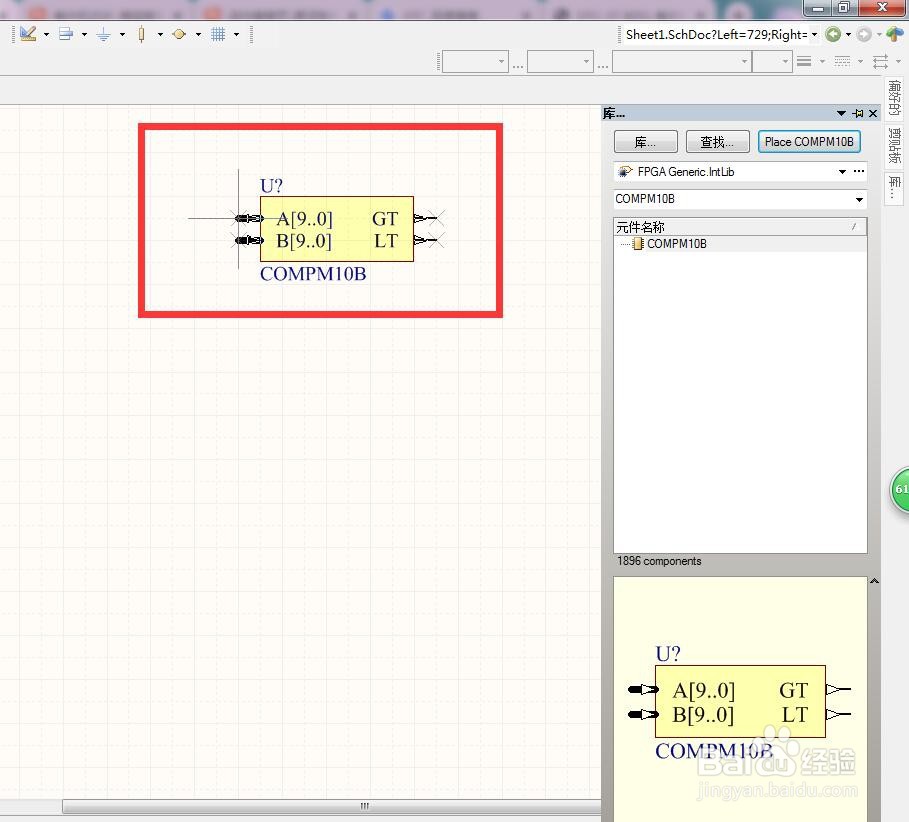This screenshot has width=909, height=822.
Task: Click the green 61 badge
Action: click(x=900, y=490)
